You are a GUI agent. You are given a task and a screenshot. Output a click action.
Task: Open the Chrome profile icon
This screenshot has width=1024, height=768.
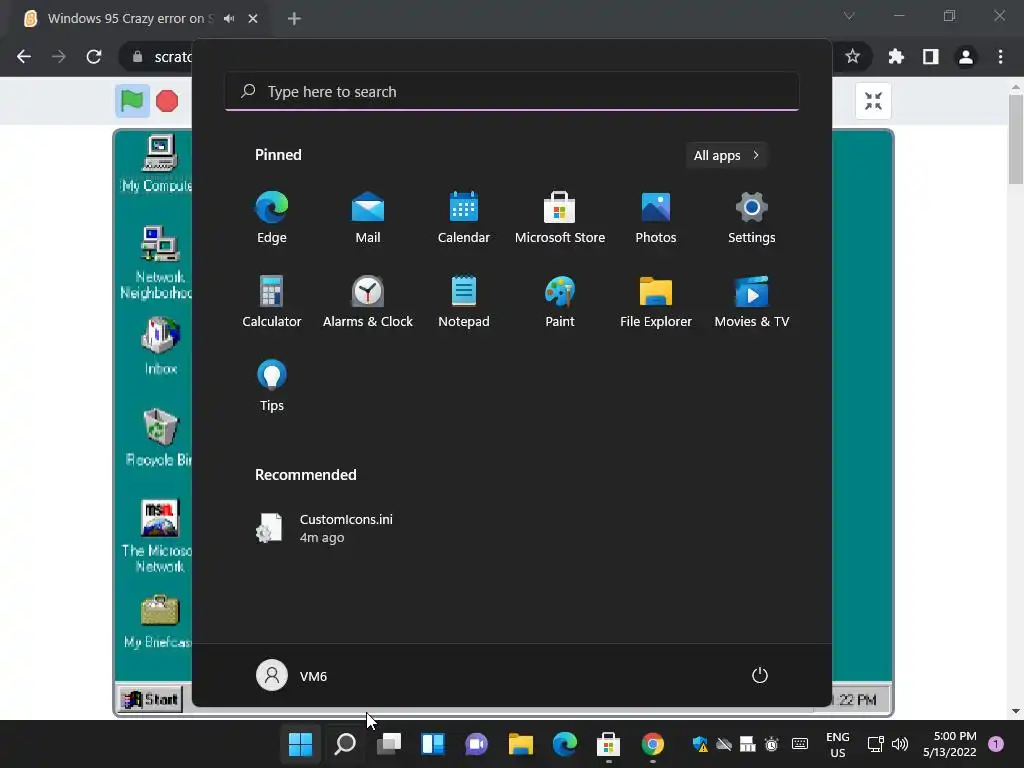966,57
